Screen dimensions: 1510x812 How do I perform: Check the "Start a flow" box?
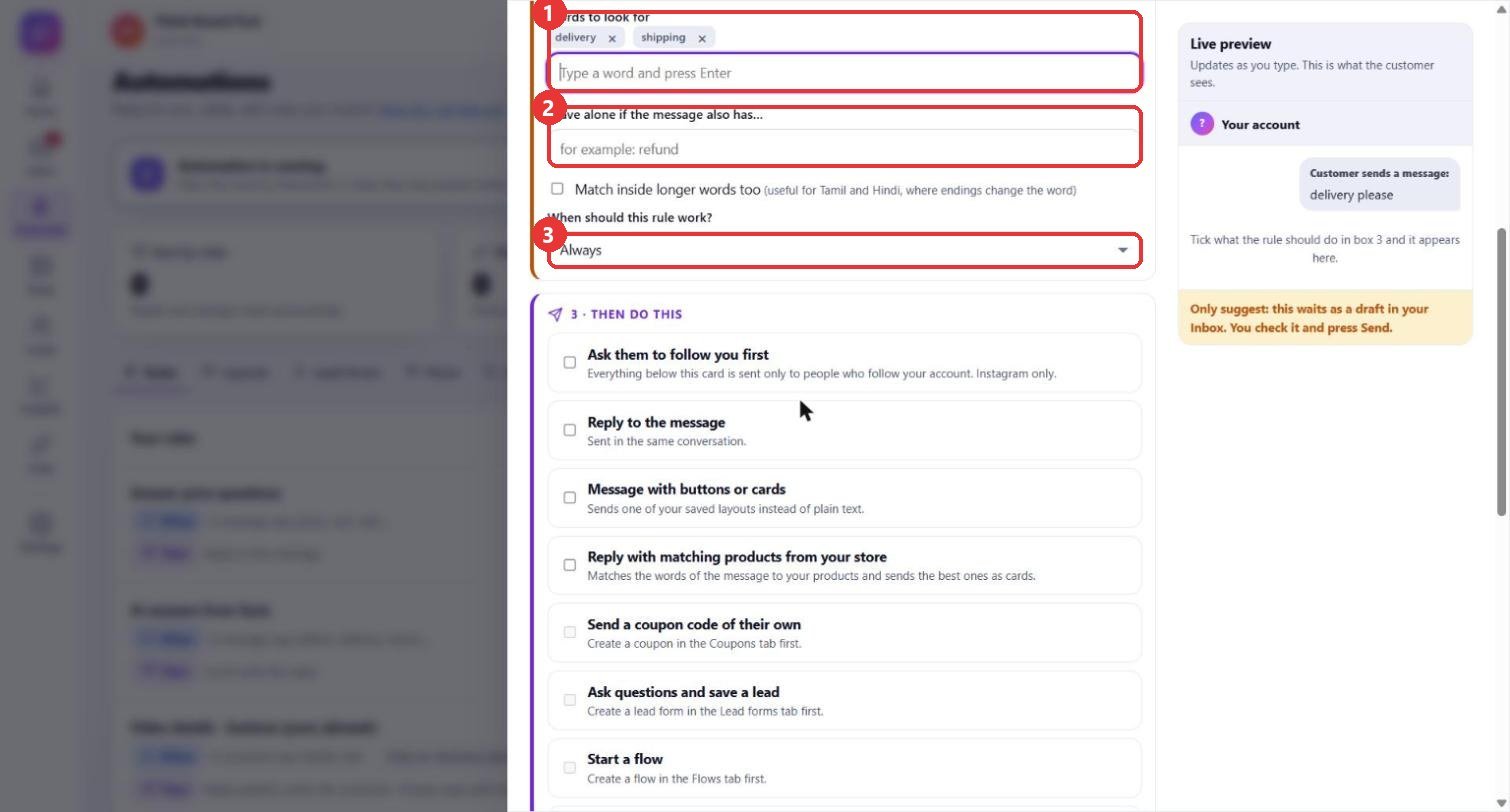click(x=570, y=767)
